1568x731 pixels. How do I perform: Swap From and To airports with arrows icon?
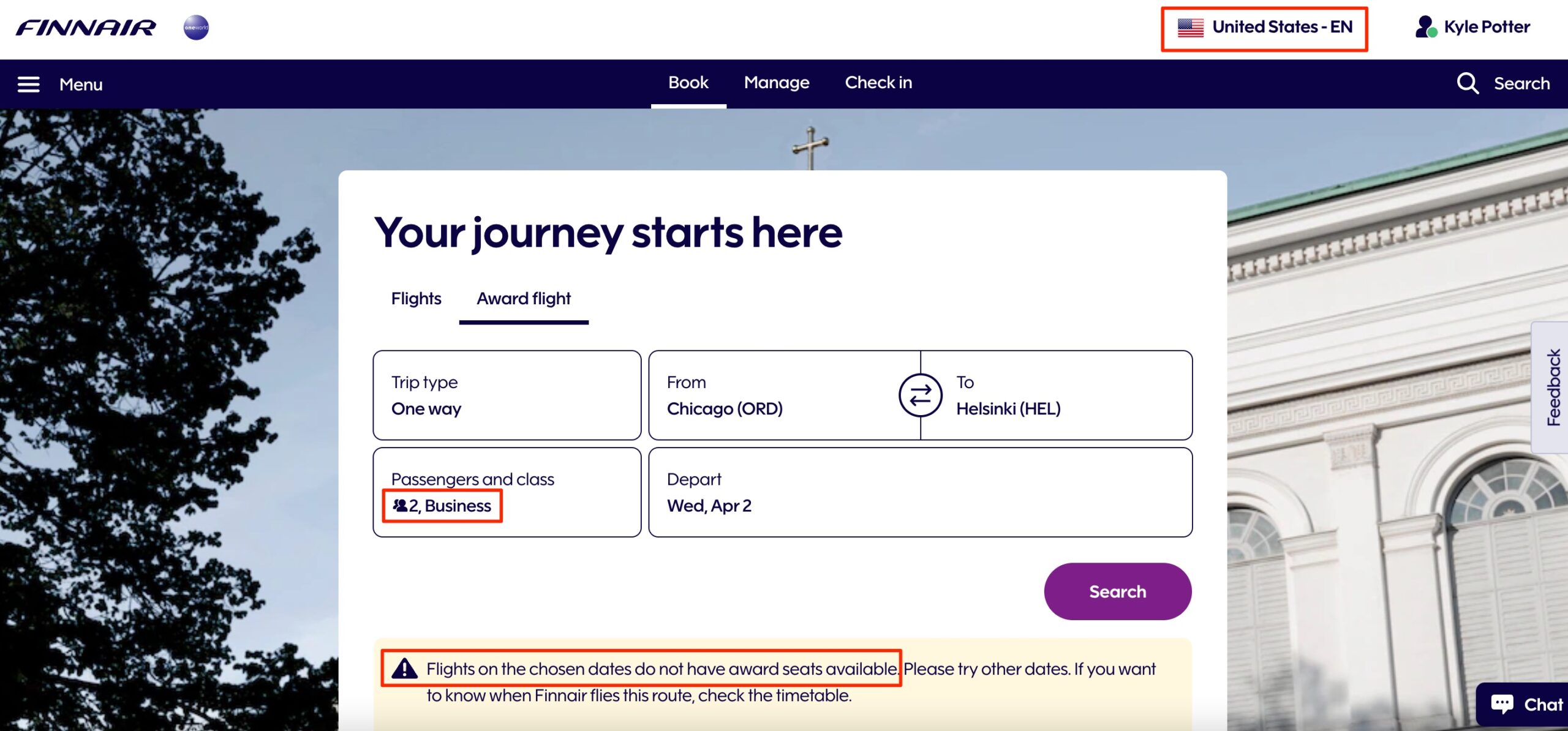[921, 395]
